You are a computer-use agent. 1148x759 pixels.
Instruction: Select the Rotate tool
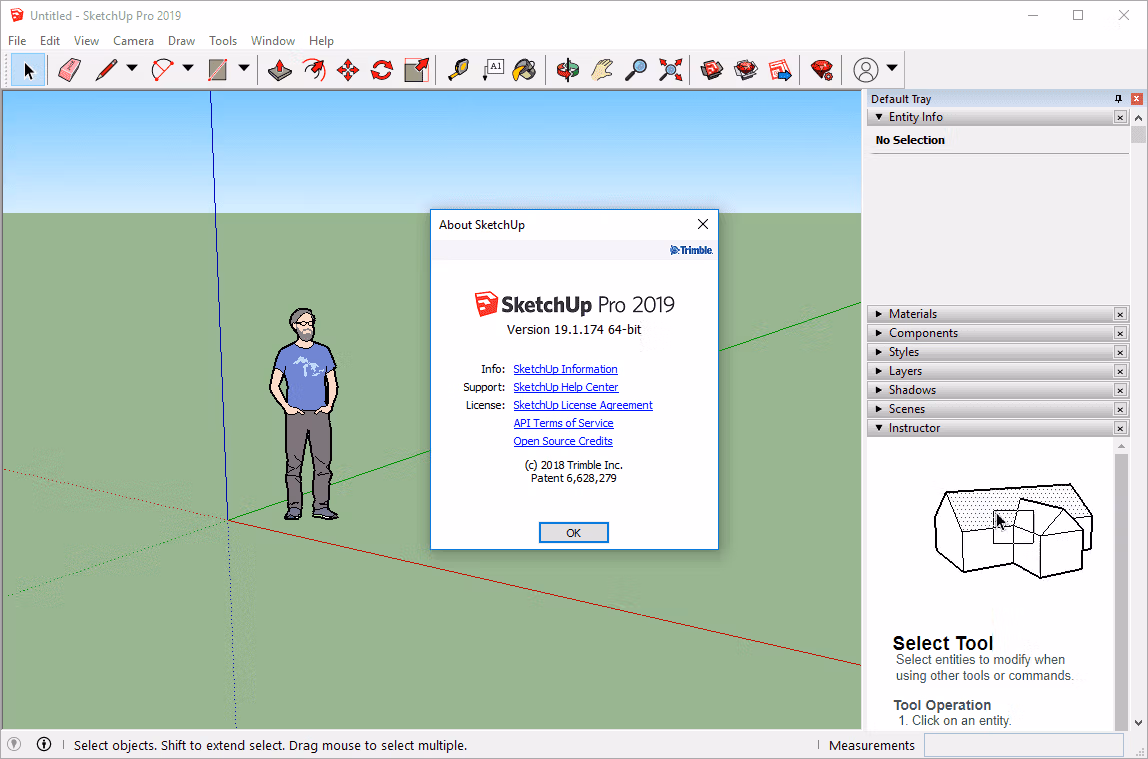381,70
